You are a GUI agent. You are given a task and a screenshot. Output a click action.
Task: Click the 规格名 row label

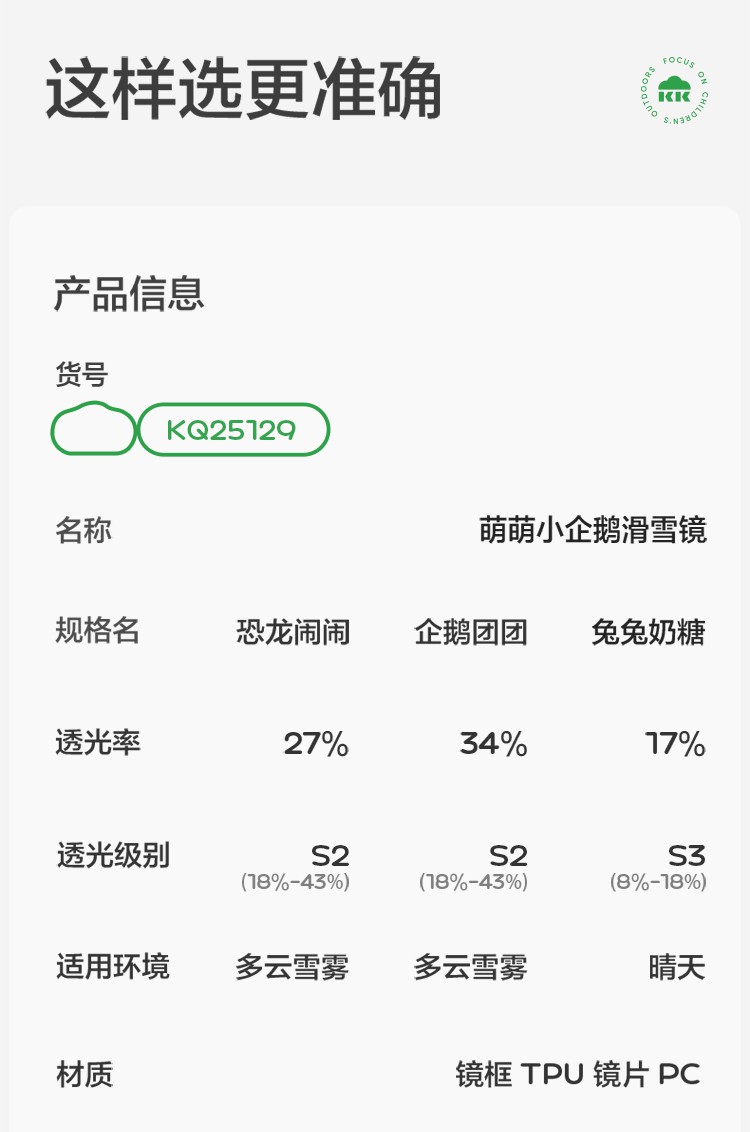coord(97,631)
